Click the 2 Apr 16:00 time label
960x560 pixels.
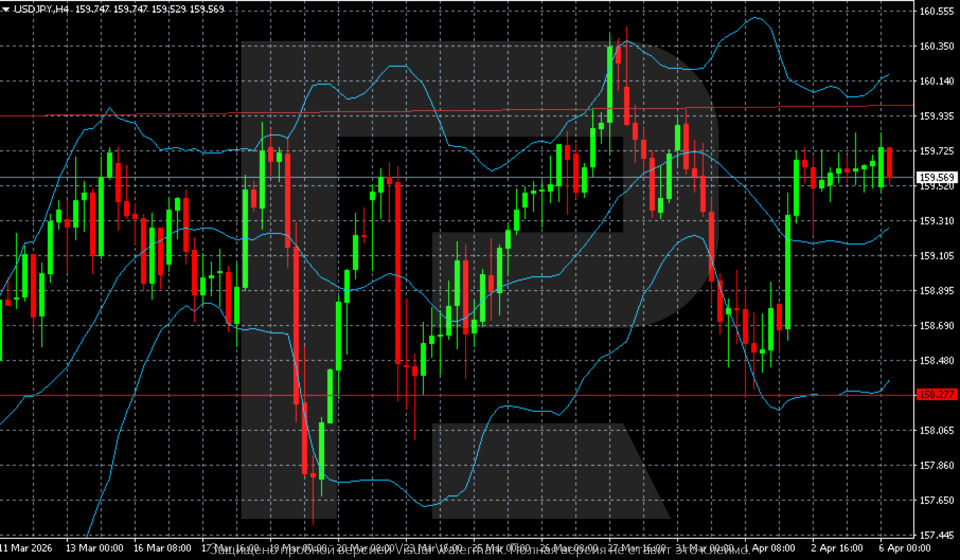[839, 549]
